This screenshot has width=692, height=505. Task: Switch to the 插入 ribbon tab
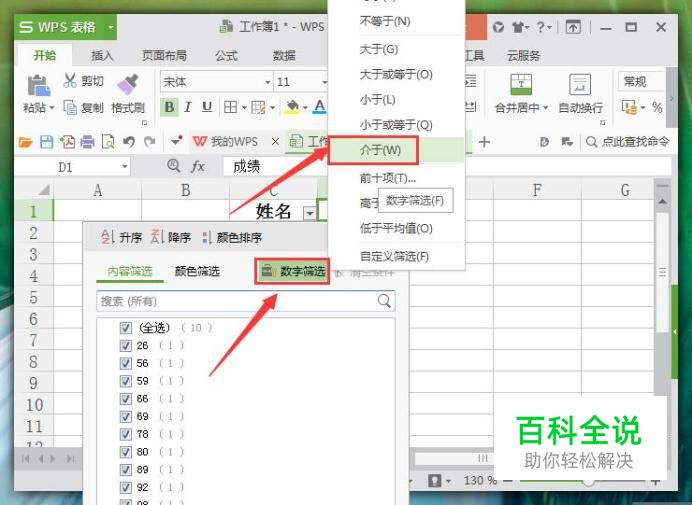[x=102, y=56]
